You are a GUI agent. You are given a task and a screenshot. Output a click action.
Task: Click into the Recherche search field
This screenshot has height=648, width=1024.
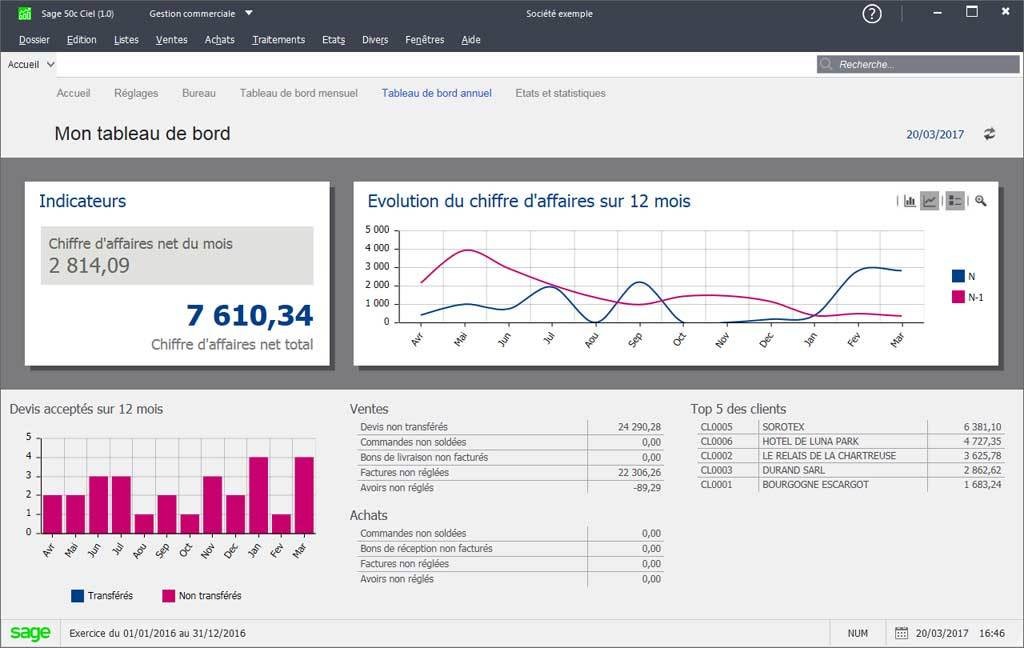point(920,64)
